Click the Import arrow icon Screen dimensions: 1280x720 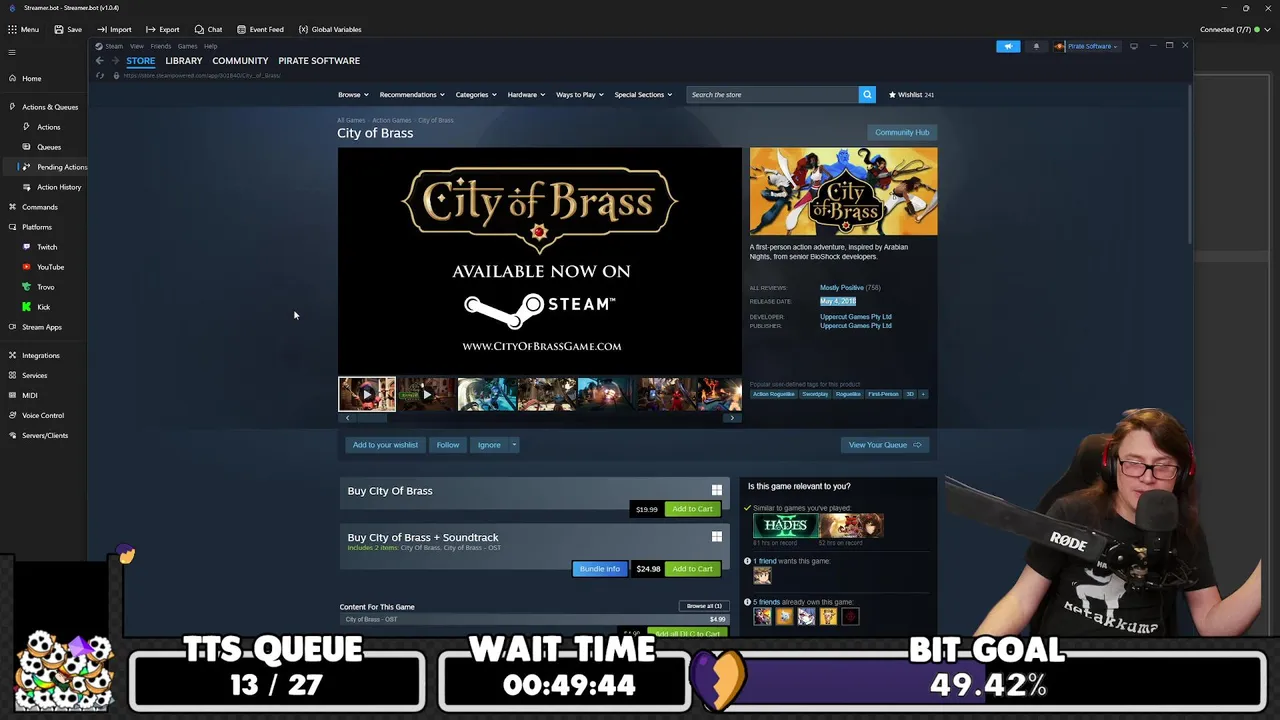coord(103,29)
